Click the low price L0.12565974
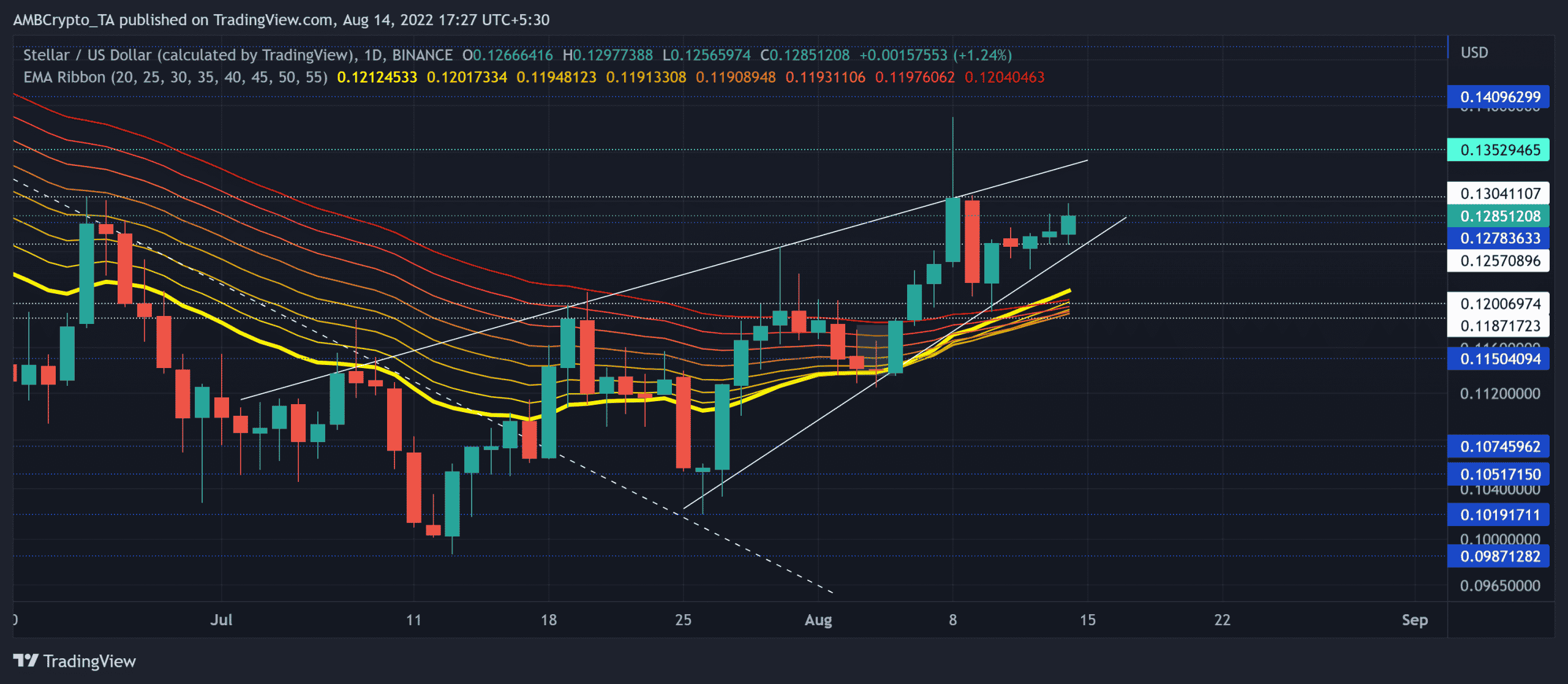The image size is (1568, 684). pyautogui.click(x=706, y=55)
